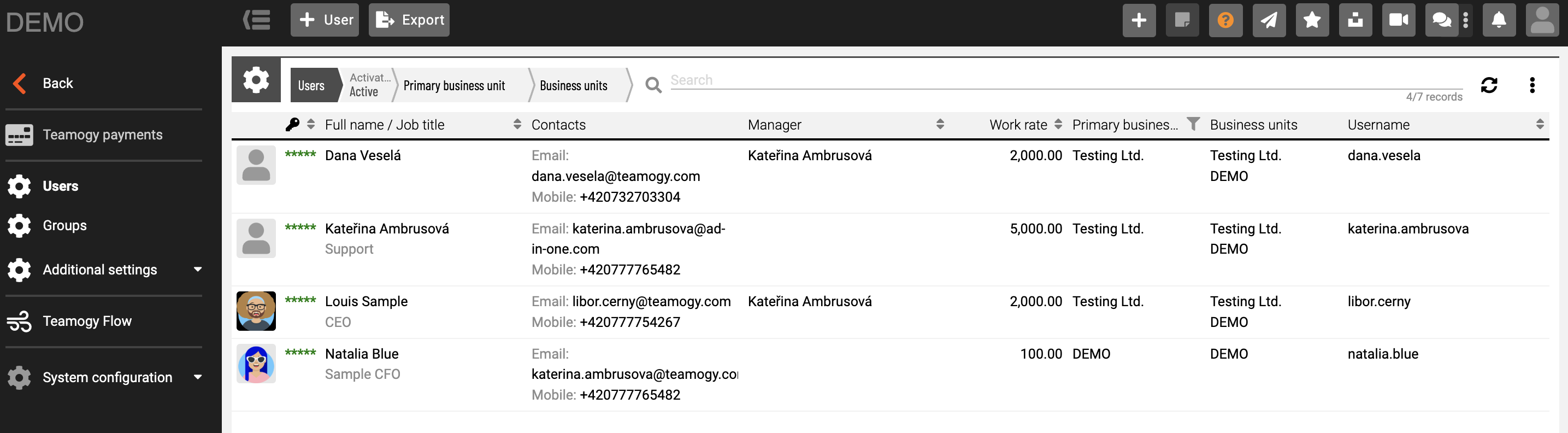1568x433 pixels.
Task: Open the chat bubbles icon
Action: click(x=1441, y=20)
